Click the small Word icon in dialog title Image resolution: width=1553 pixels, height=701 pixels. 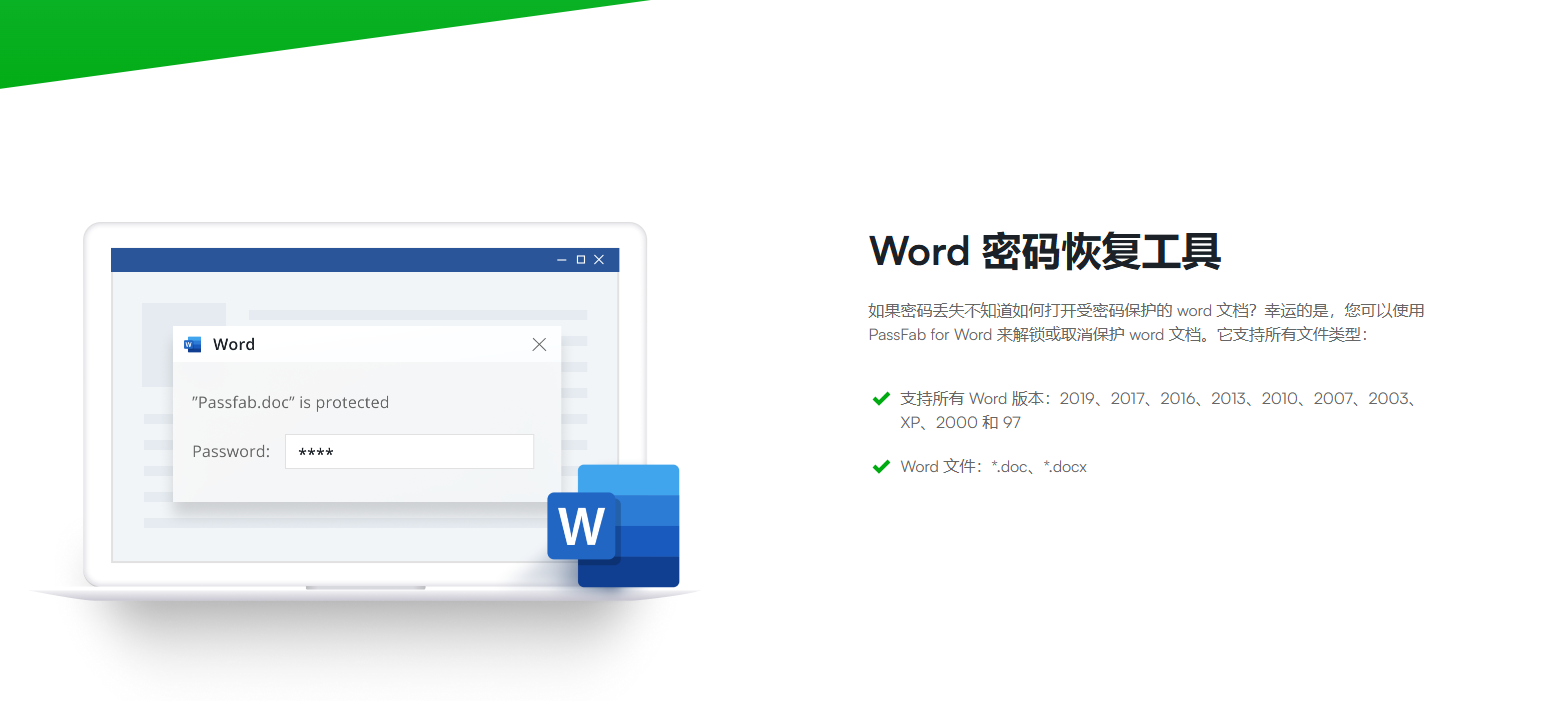[193, 344]
